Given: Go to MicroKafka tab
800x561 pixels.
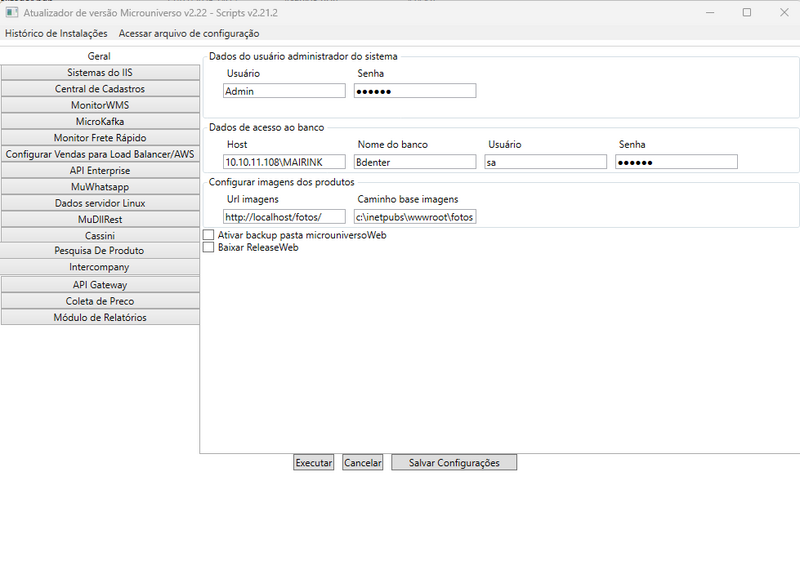Looking at the screenshot, I should tap(100, 121).
